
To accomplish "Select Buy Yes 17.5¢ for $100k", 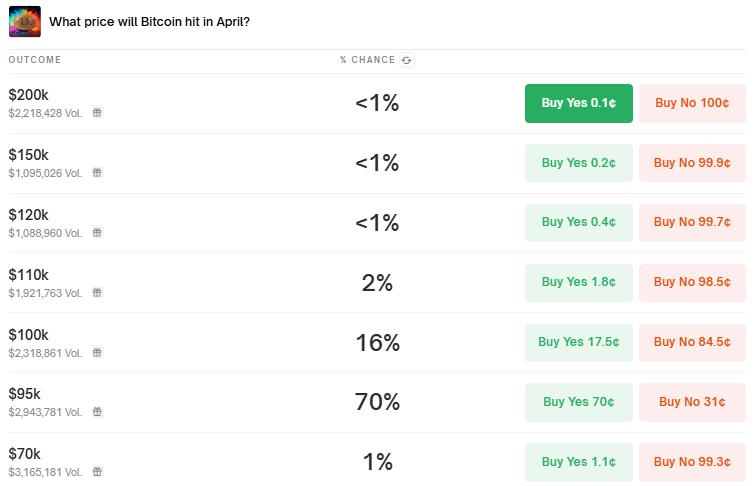I will [x=579, y=342].
